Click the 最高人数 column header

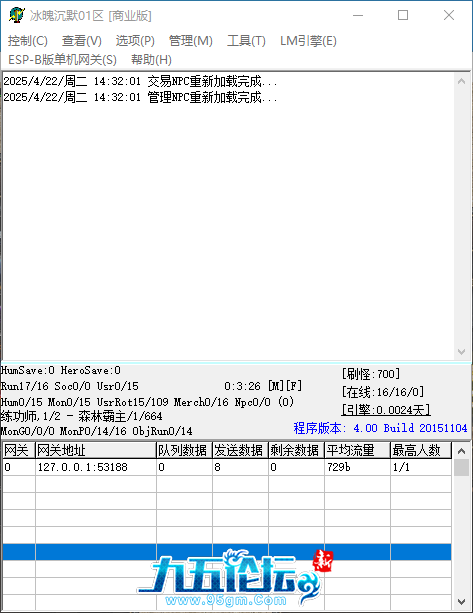pos(421,450)
